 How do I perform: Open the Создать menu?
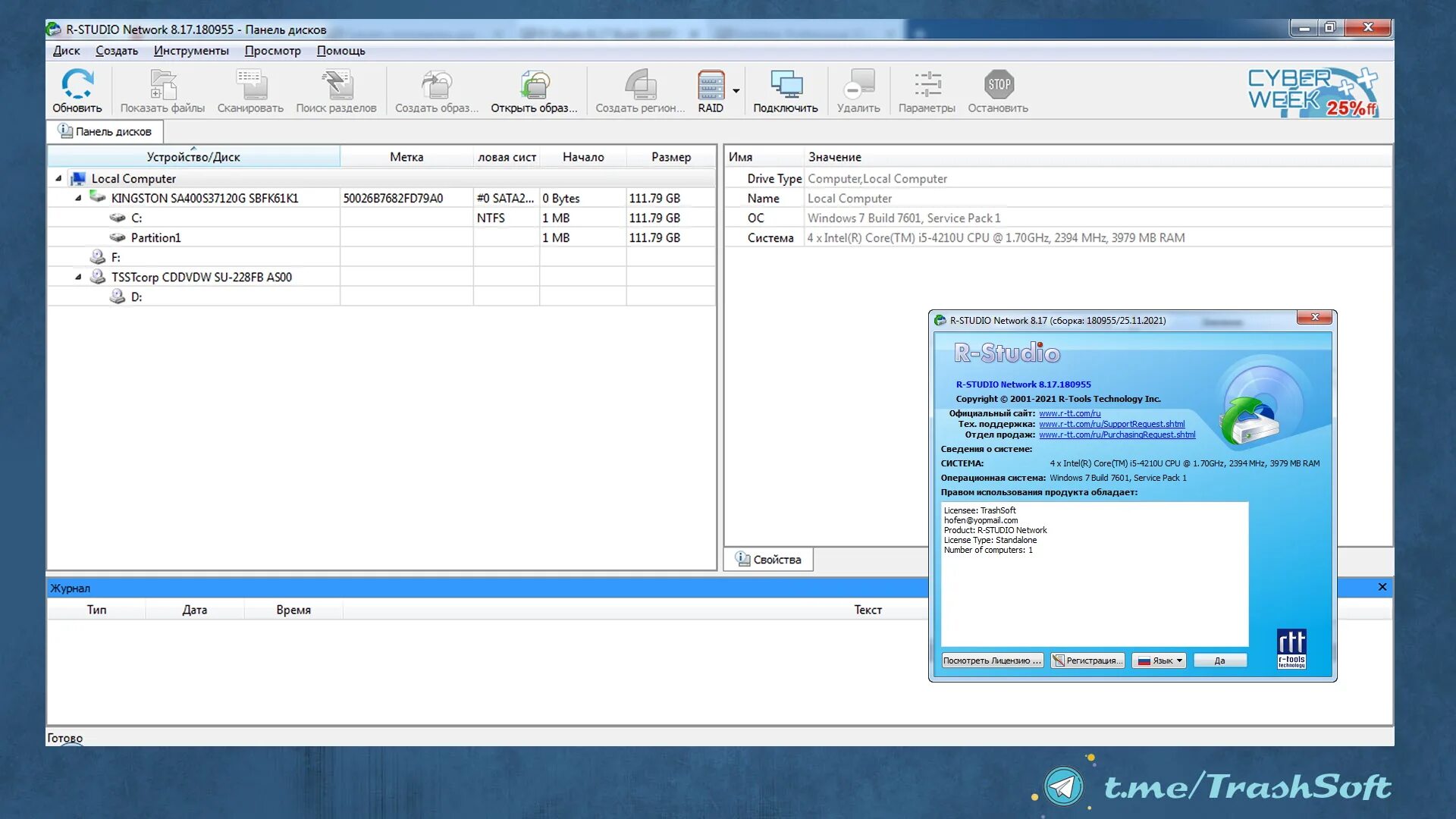tap(117, 51)
